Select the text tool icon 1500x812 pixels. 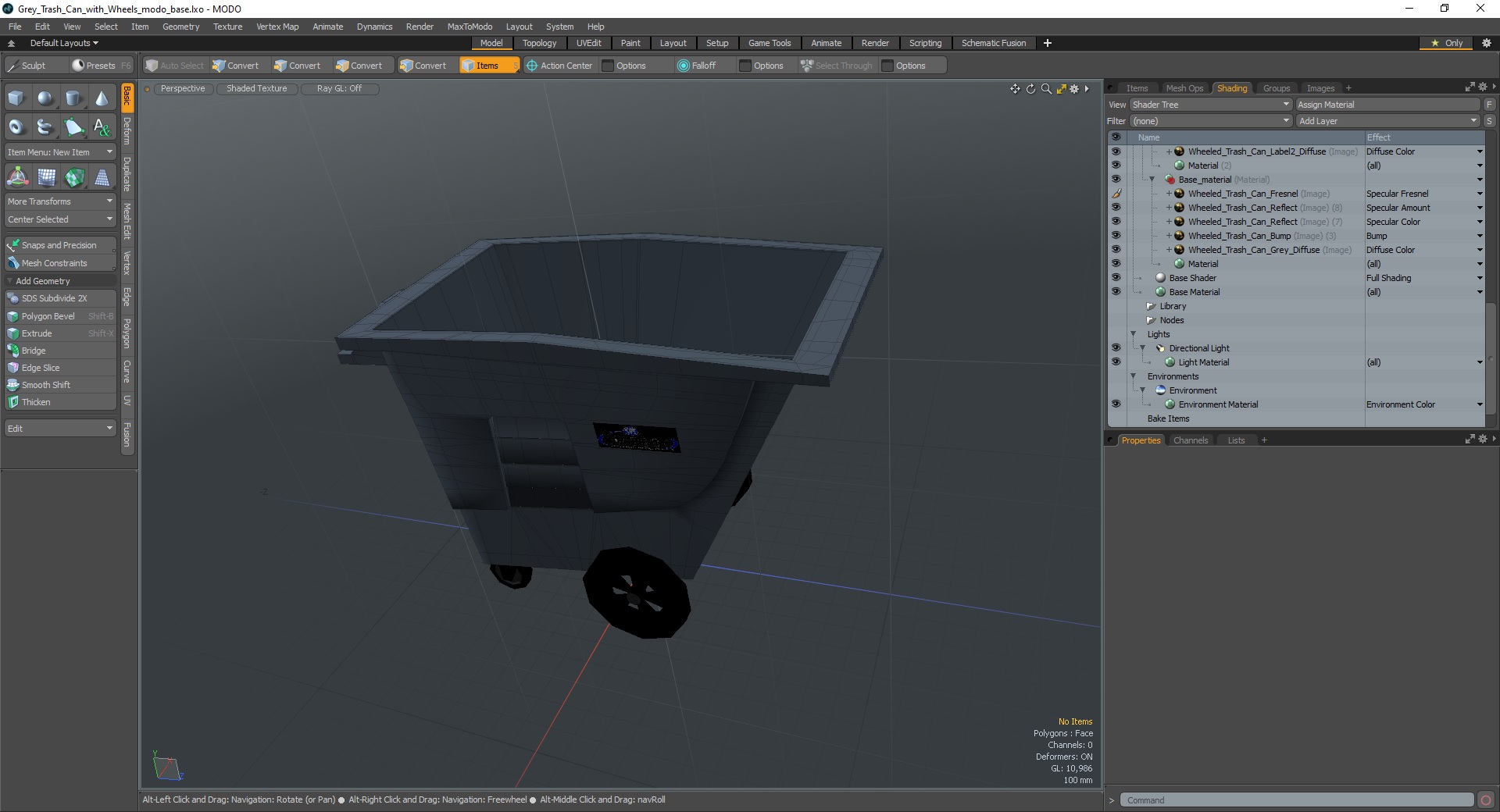tap(102, 126)
